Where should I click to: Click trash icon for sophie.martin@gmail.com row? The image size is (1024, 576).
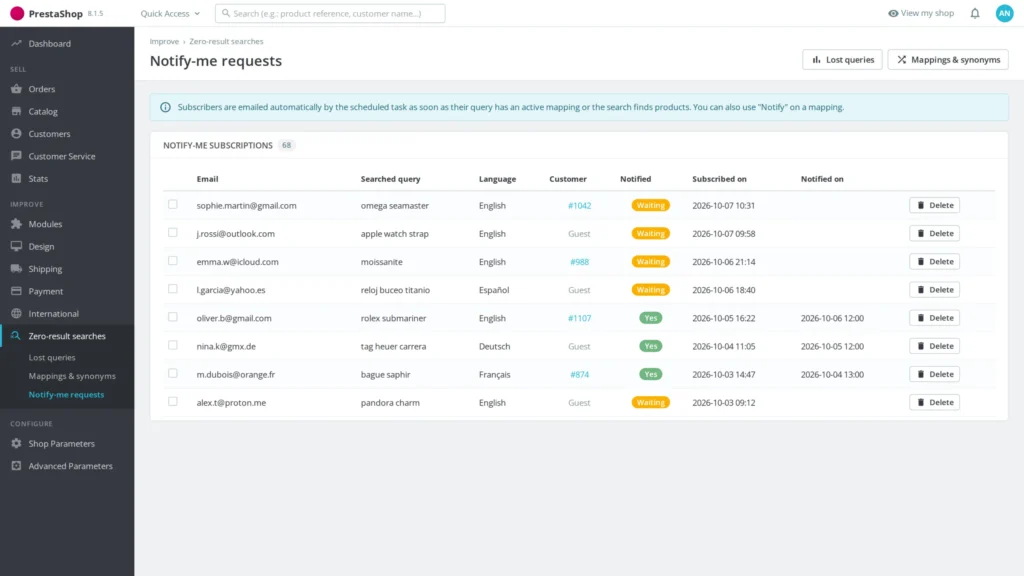point(921,205)
